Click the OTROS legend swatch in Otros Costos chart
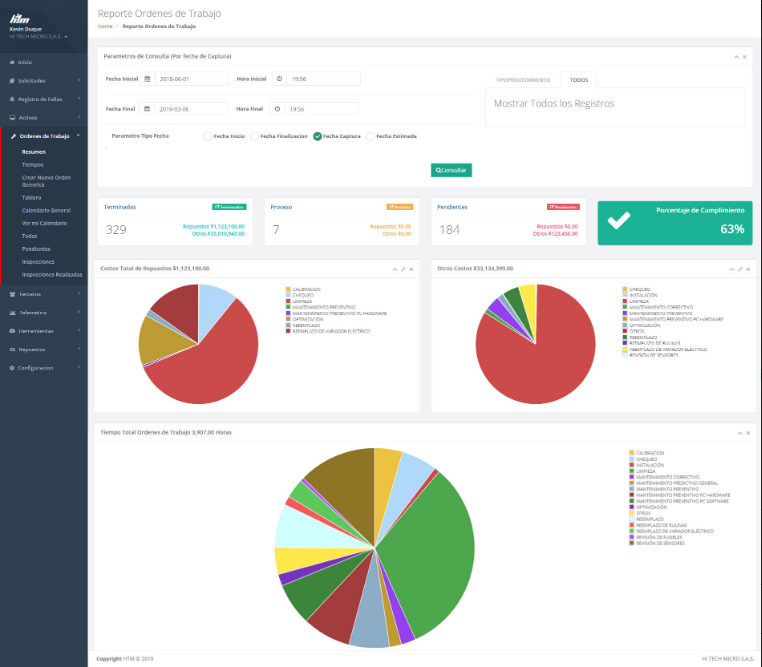The height and width of the screenshot is (667, 762). click(x=625, y=331)
